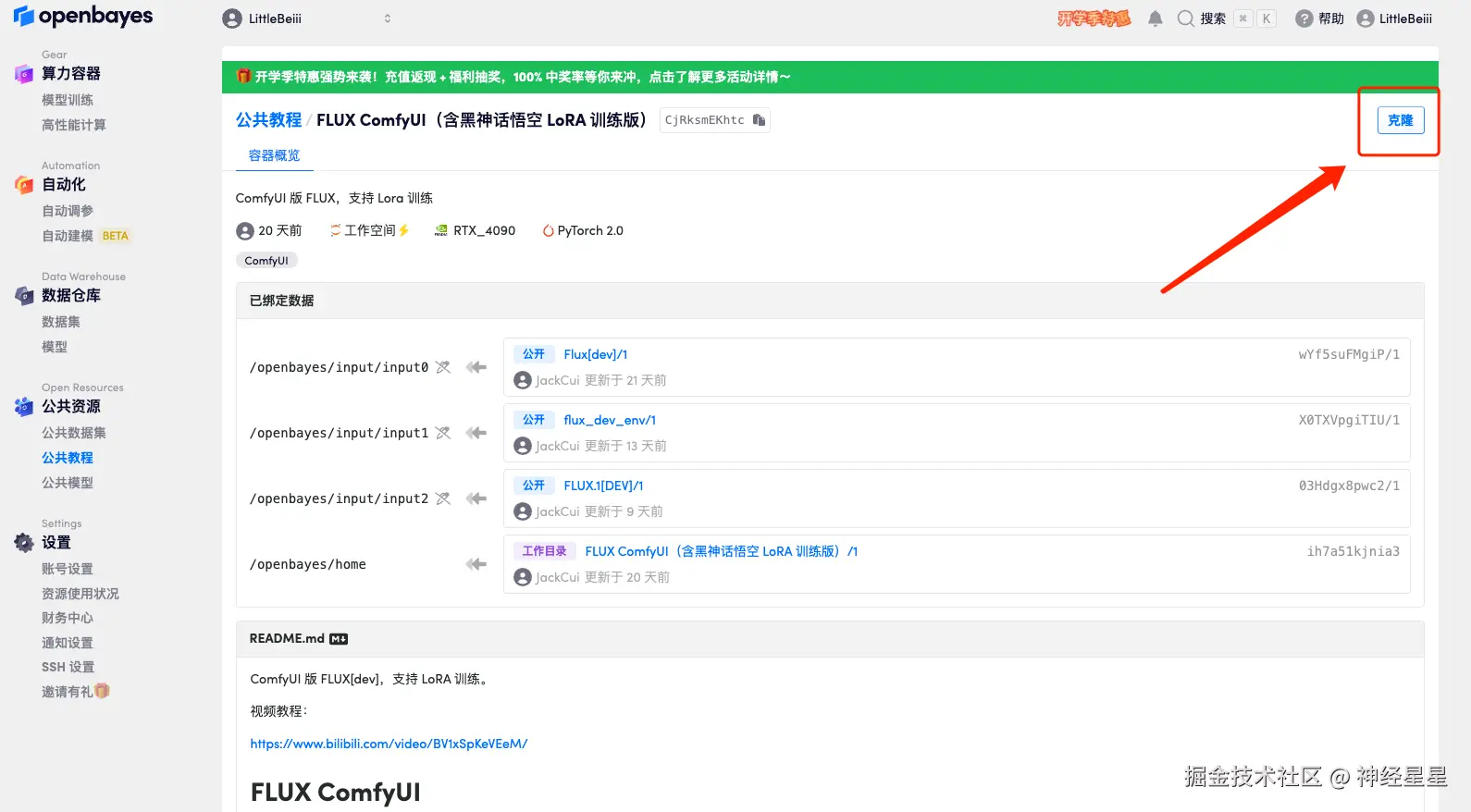Click the arrow icon next to /openbayes/home

(476, 564)
